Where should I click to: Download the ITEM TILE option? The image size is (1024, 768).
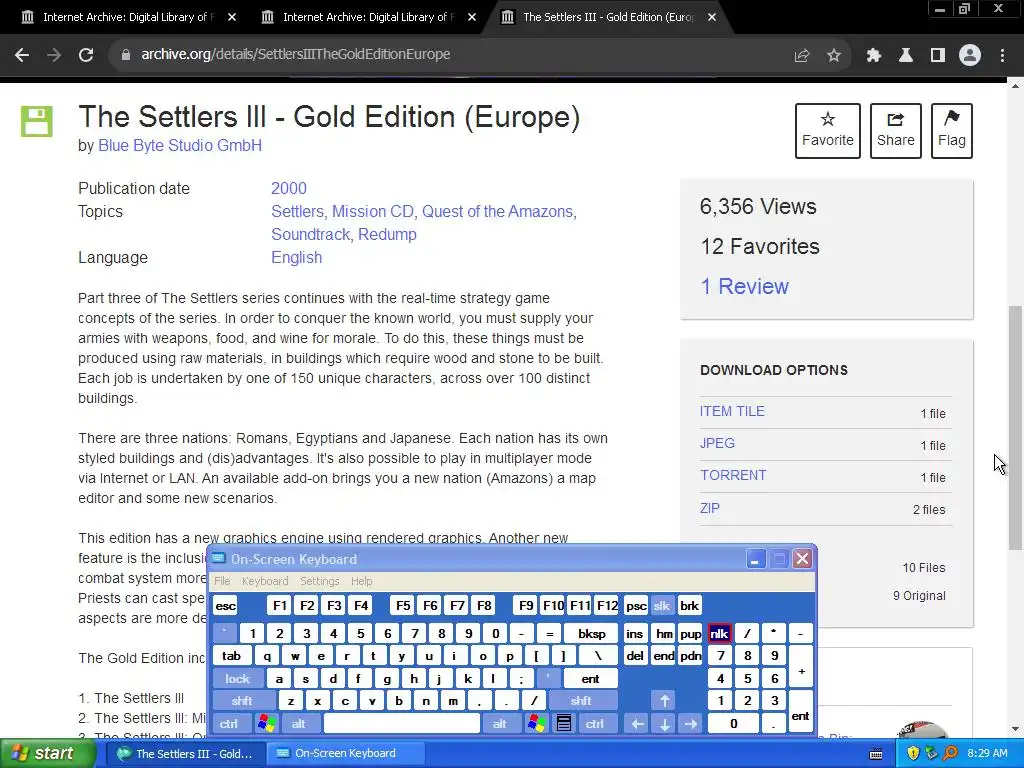[x=732, y=411]
